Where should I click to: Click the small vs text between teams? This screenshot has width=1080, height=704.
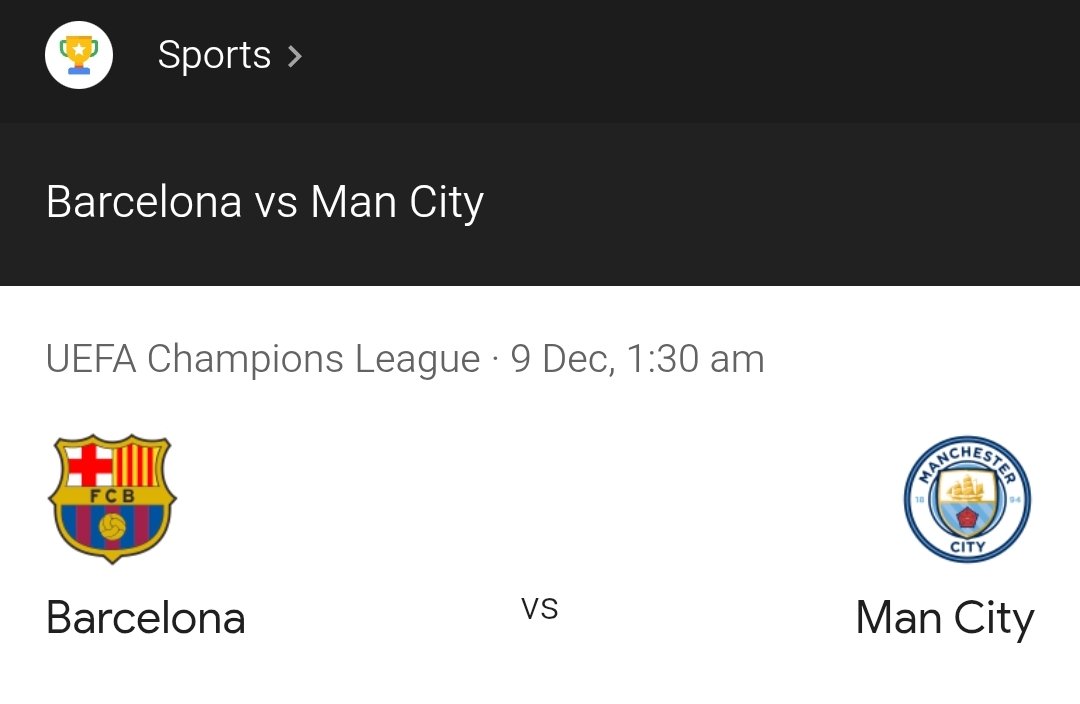pyautogui.click(x=539, y=609)
